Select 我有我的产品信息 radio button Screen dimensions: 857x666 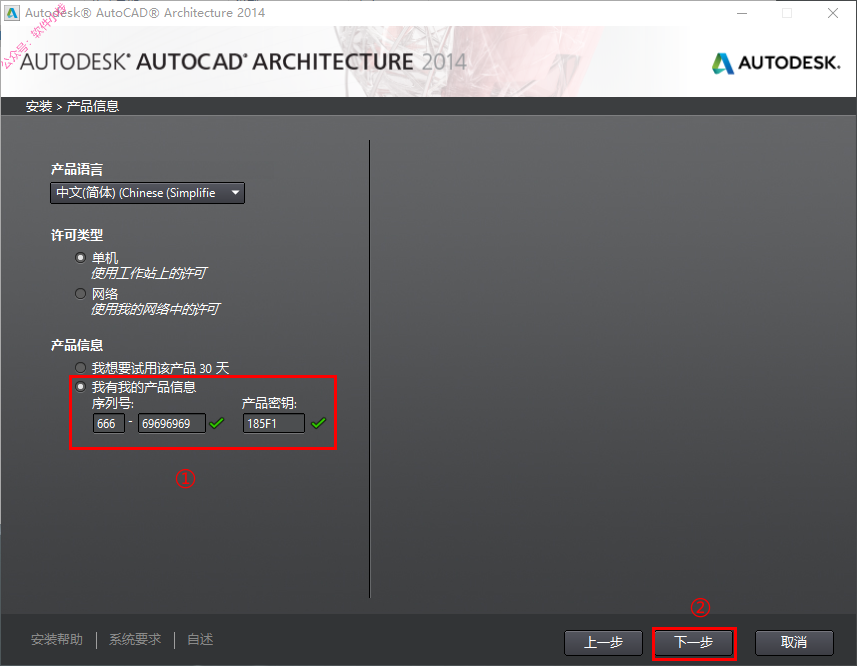[80, 387]
